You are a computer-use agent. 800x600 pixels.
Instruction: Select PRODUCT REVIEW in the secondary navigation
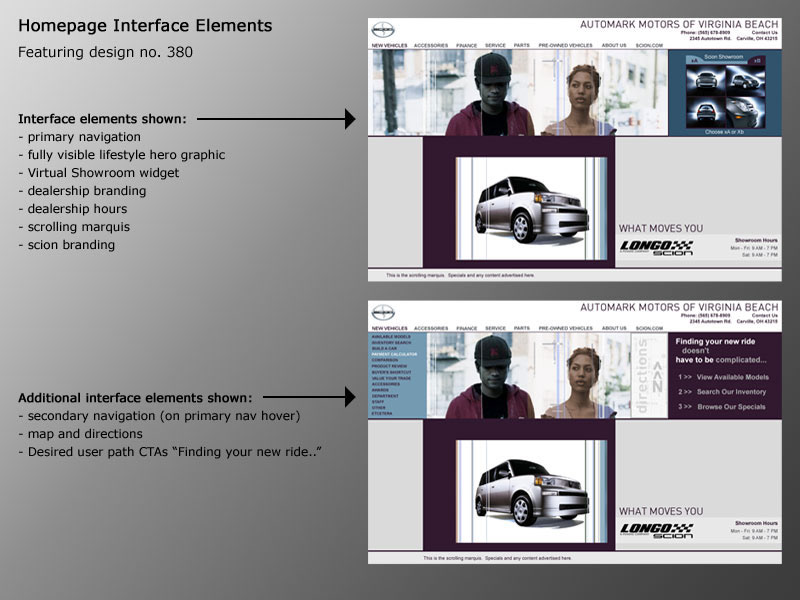pyautogui.click(x=389, y=366)
